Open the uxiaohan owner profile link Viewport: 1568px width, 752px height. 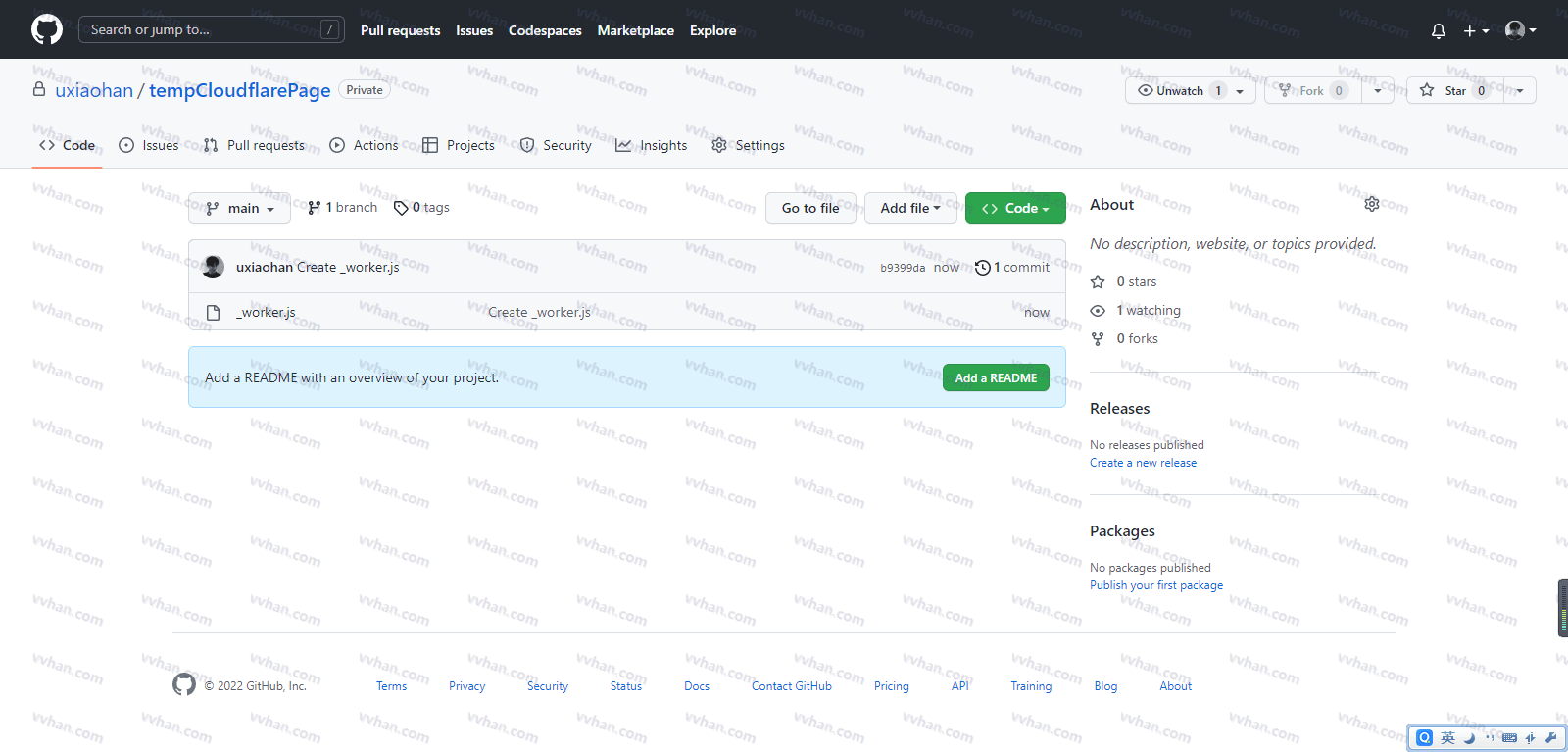(x=94, y=90)
